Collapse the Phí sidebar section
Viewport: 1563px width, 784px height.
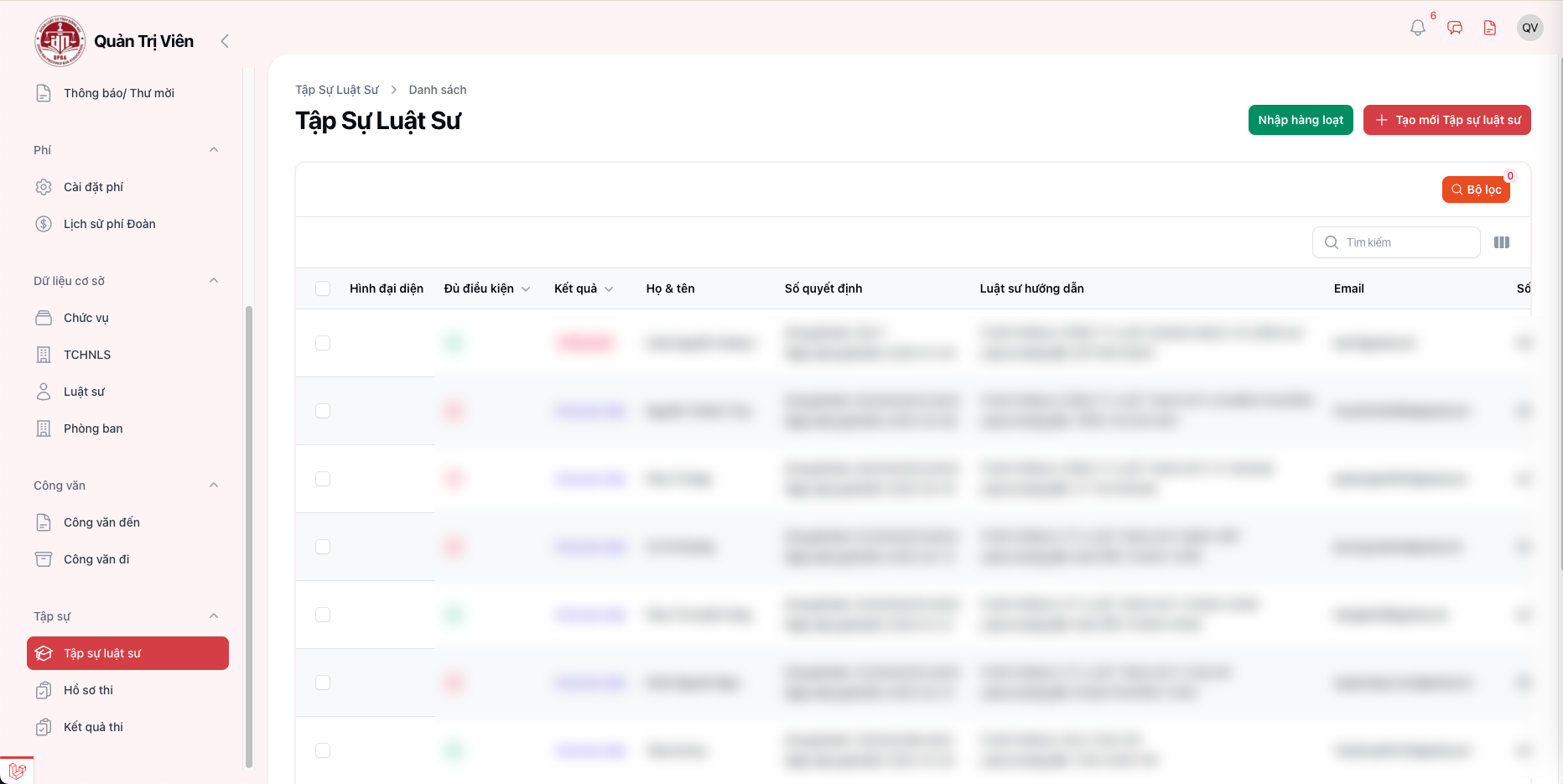click(x=214, y=150)
